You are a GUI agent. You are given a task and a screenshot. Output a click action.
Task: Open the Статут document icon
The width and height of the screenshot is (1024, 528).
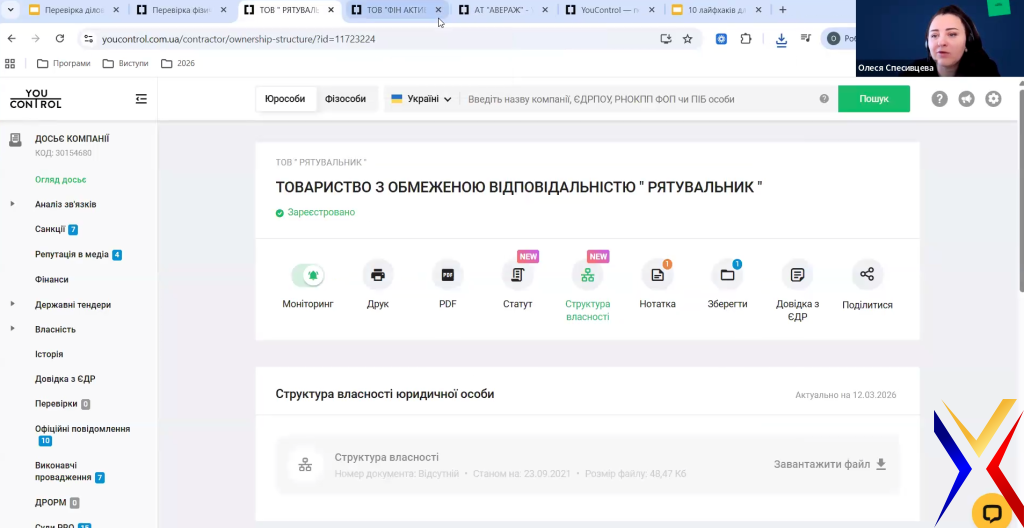coord(517,275)
